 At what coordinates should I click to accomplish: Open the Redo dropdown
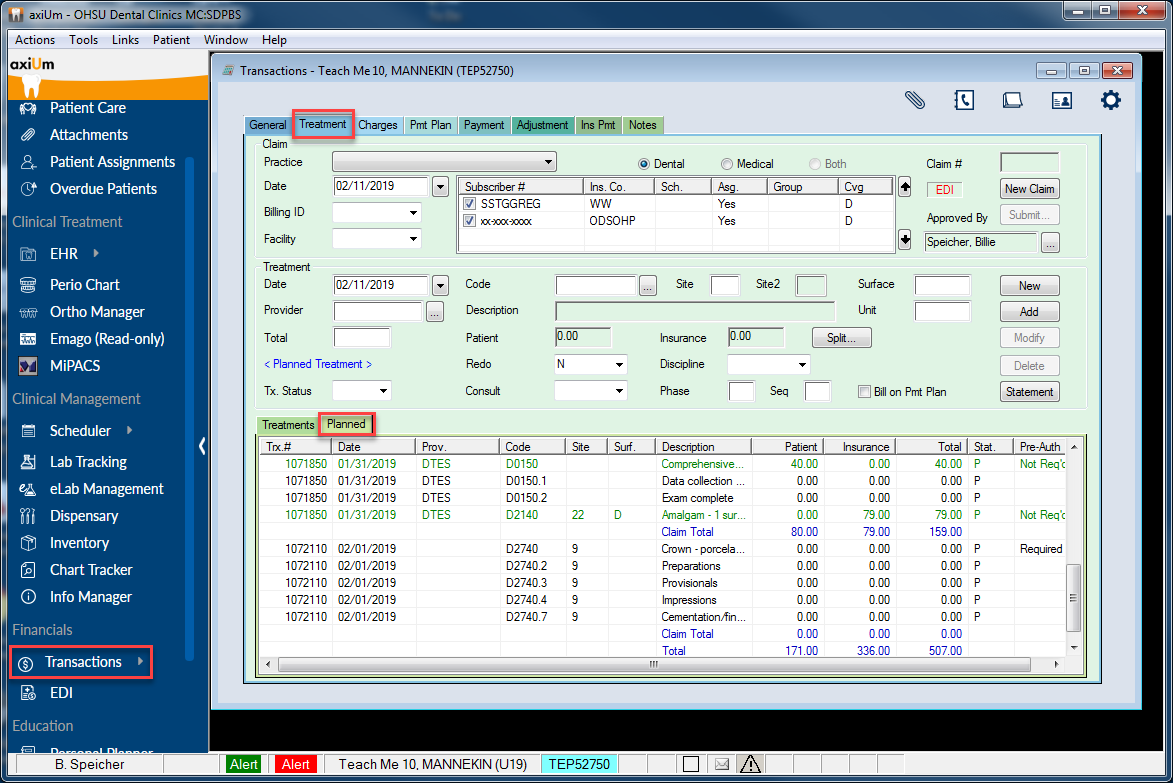click(590, 364)
